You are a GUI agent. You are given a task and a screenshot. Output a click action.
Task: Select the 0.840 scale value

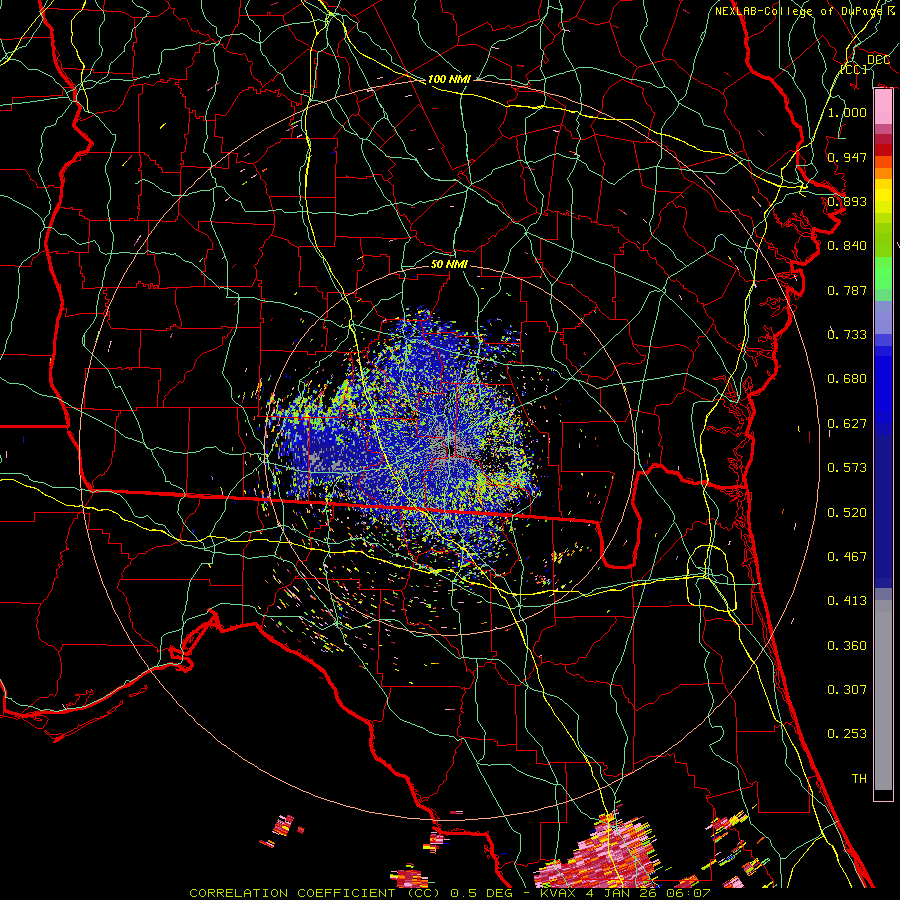pos(847,246)
